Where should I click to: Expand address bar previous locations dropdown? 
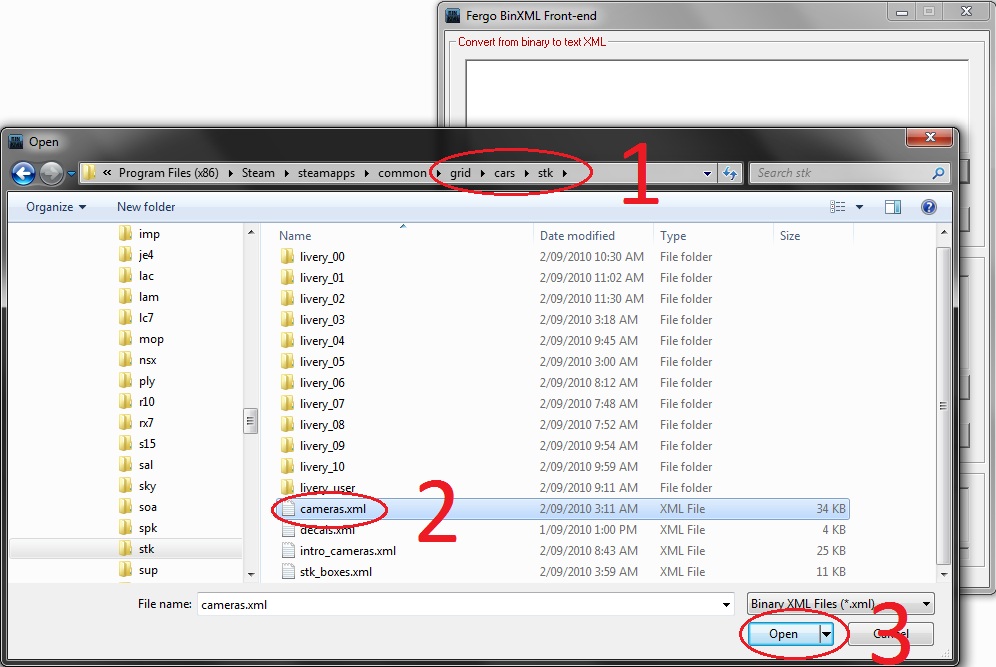click(707, 173)
